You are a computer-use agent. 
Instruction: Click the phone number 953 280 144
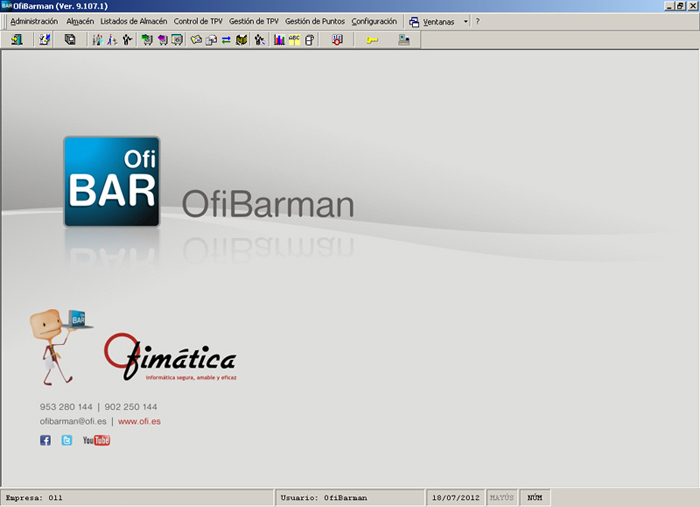[x=66, y=407]
